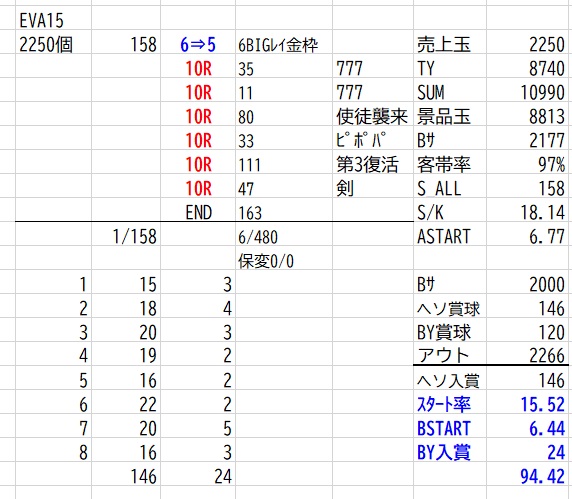Image resolution: width=572 pixels, height=499 pixels.
Task: Click the ヘソ賞球 label cell
Action: pos(450,309)
